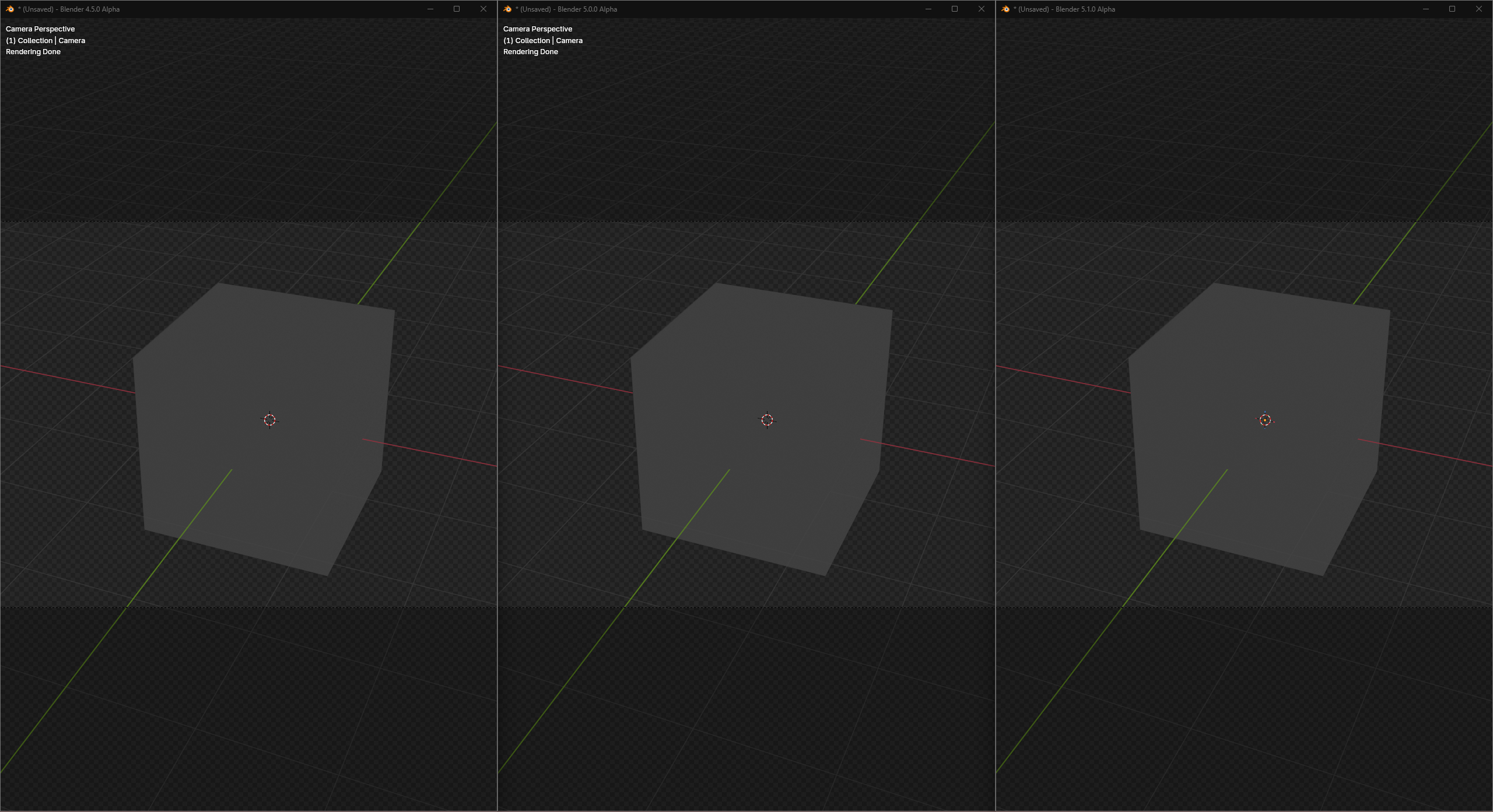Click 'Camera Perspective' text in the 5.0.0 window
The width and height of the screenshot is (1493, 812).
coord(538,29)
